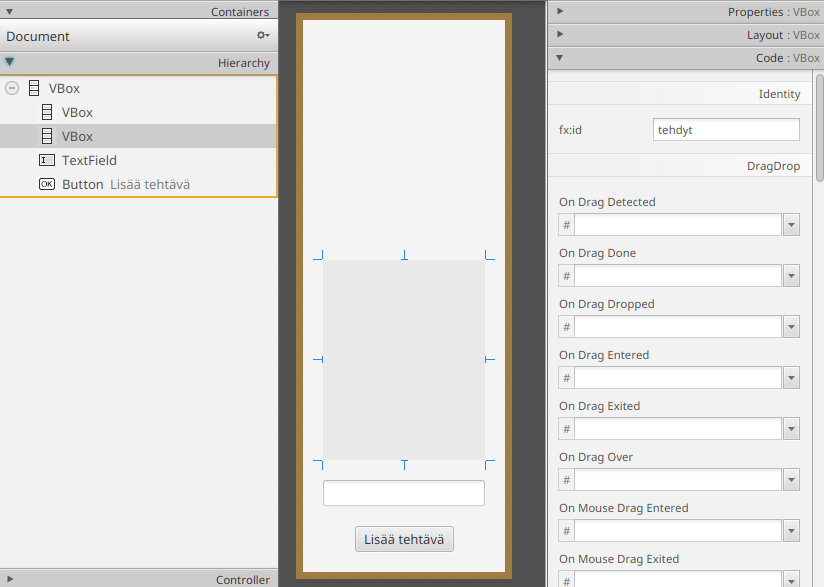
Task: Click the Button OK icon in Hierarchy
Action: point(47,184)
